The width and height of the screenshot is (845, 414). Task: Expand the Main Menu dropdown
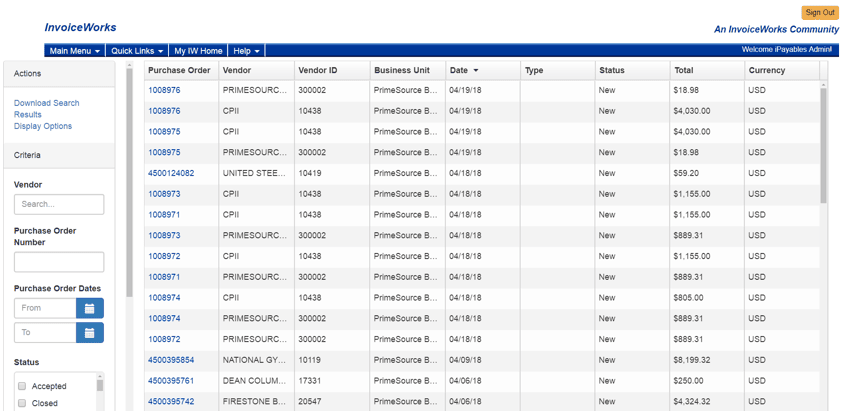pyautogui.click(x=75, y=51)
